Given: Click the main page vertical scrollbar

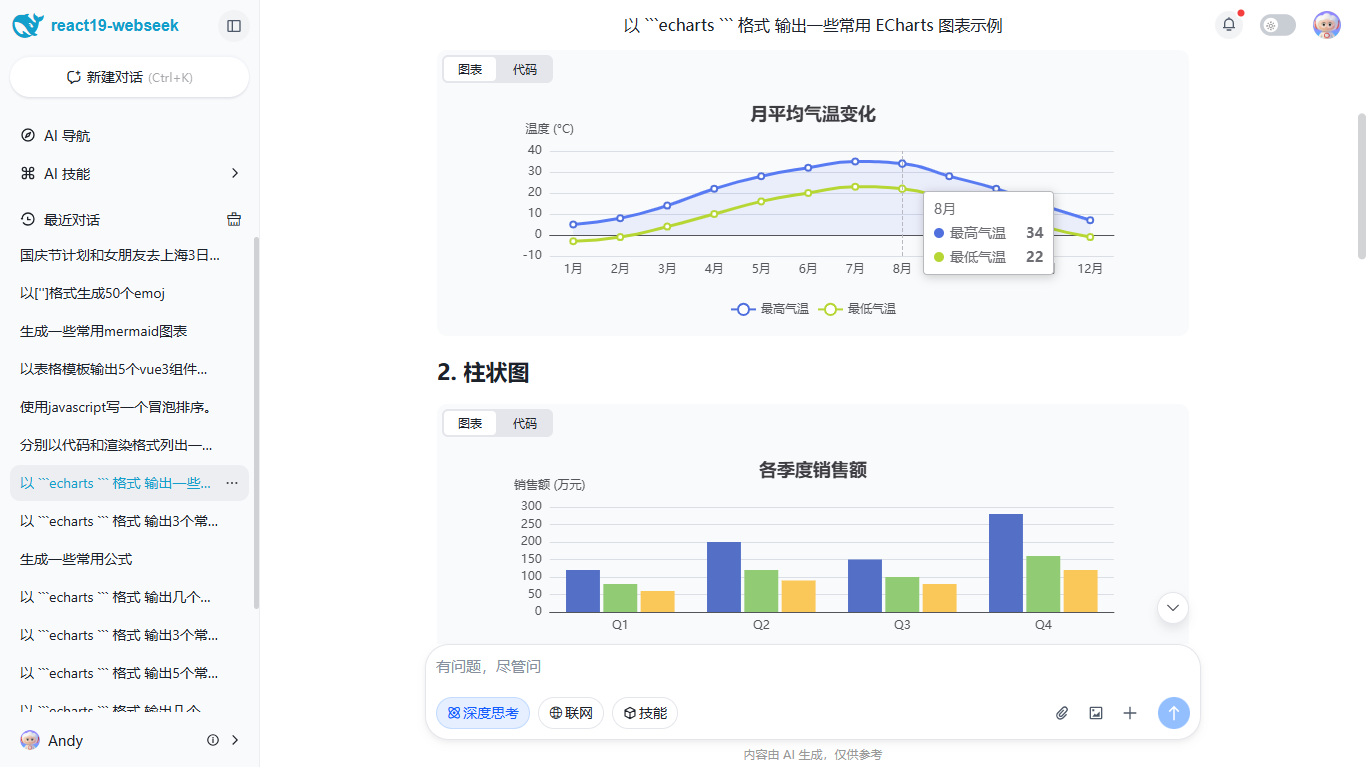Looking at the screenshot, I should (1360, 185).
